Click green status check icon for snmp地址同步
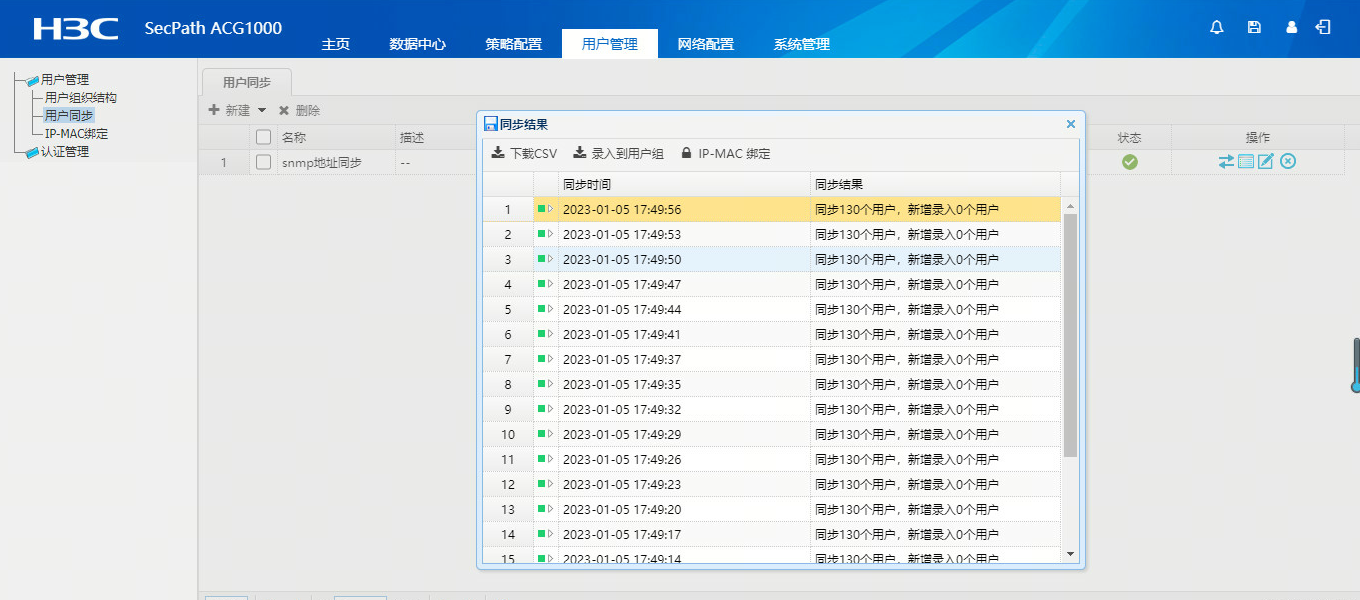This screenshot has height=600, width=1360. pyautogui.click(x=1130, y=162)
